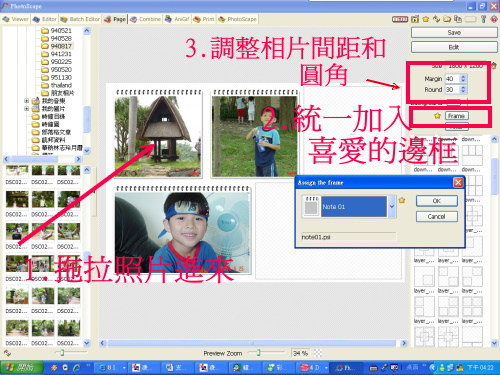Increase the Round value with up arrow
The image size is (500, 375).
[463, 87]
